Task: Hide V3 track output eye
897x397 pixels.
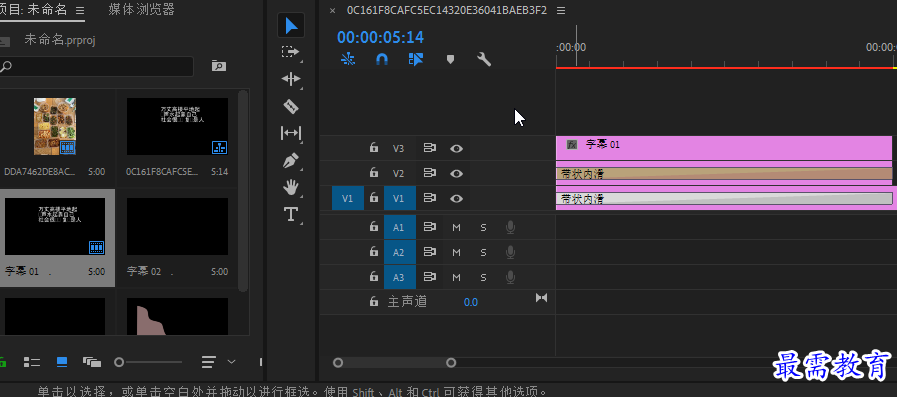Action: (x=456, y=148)
